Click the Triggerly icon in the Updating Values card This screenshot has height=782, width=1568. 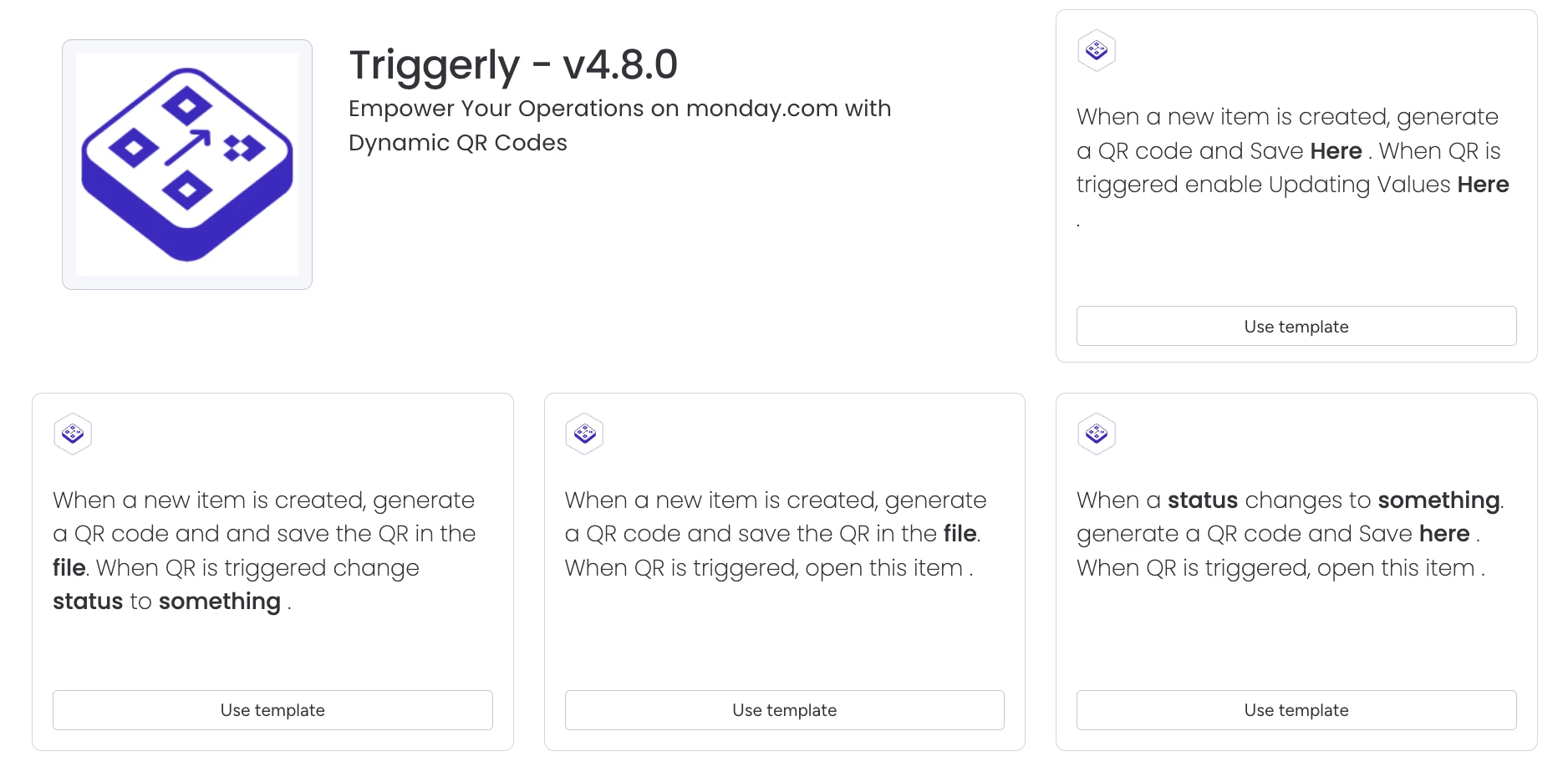click(x=1097, y=51)
